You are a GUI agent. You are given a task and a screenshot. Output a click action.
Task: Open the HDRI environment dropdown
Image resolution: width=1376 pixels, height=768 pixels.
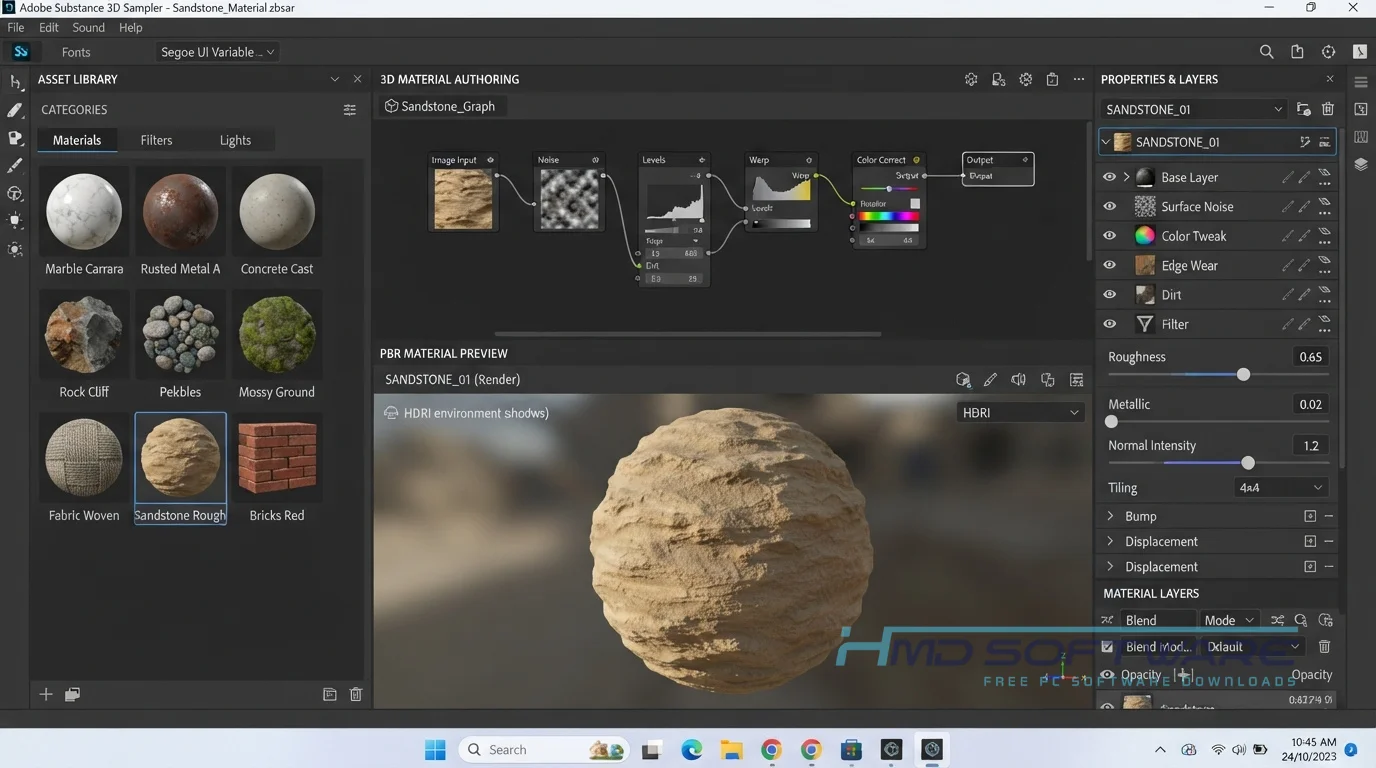(x=1020, y=412)
